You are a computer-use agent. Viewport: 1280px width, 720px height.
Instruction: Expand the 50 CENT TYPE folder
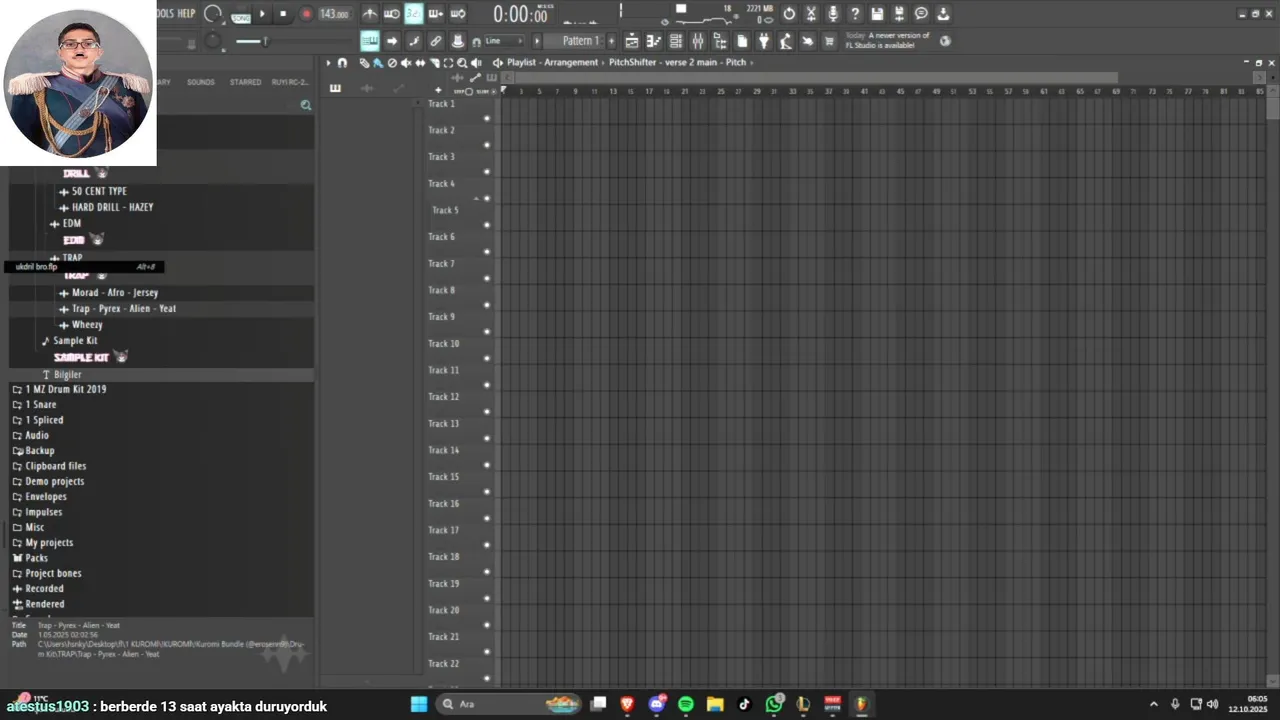coord(99,191)
